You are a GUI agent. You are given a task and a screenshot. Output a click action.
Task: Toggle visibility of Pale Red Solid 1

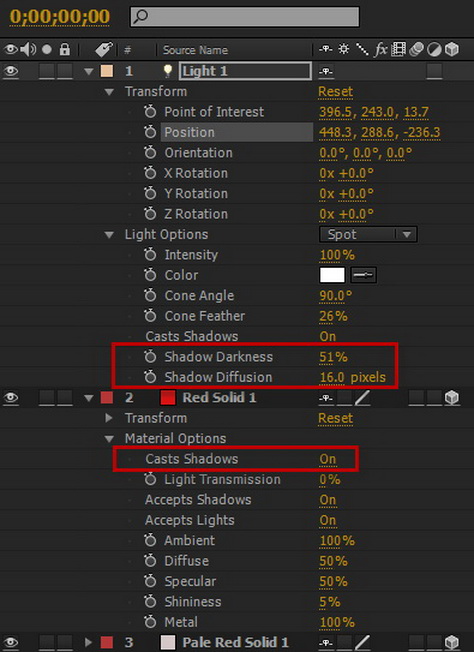(x=11, y=642)
